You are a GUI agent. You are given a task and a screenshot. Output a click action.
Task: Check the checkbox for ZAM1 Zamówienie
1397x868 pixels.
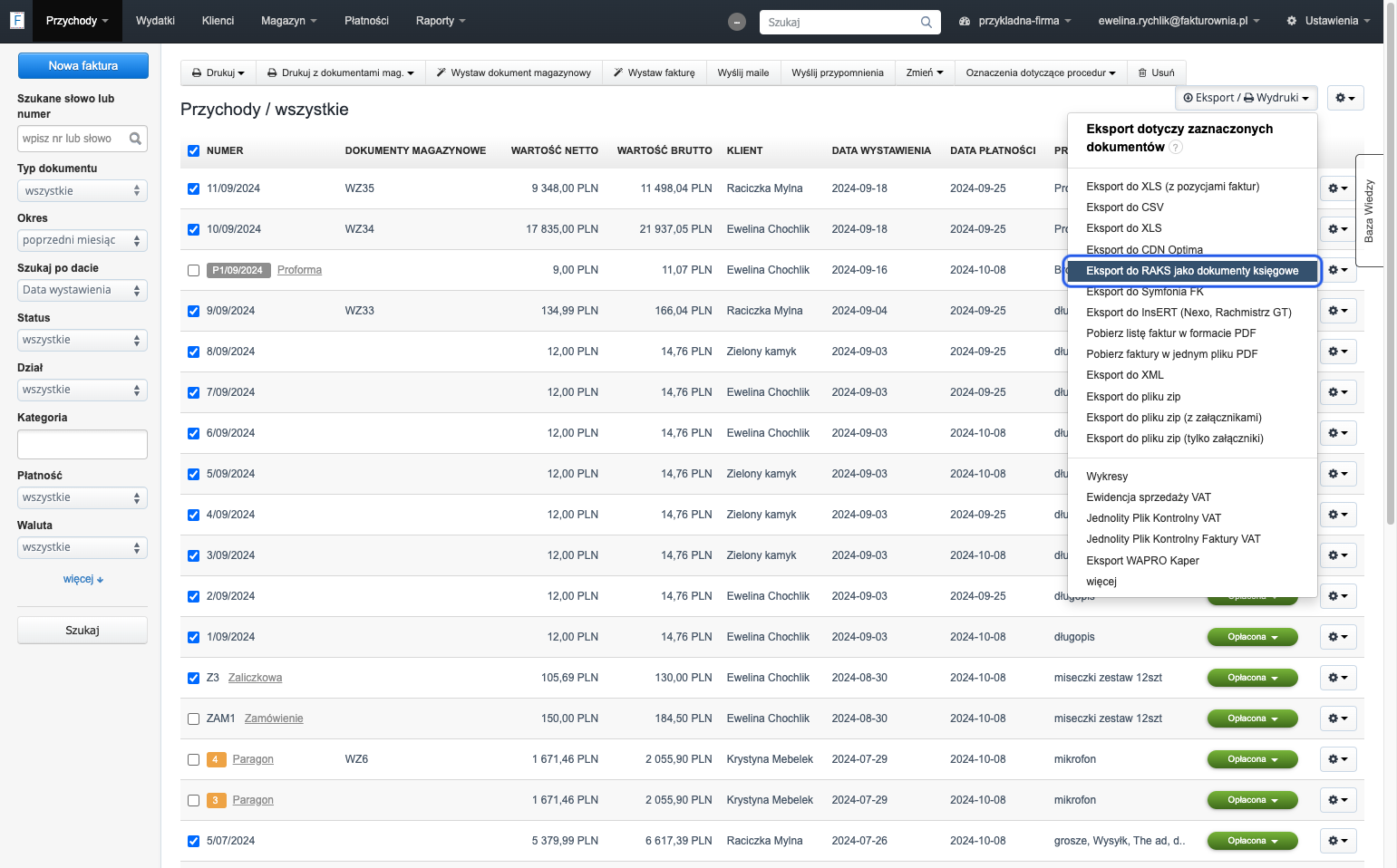pos(193,719)
